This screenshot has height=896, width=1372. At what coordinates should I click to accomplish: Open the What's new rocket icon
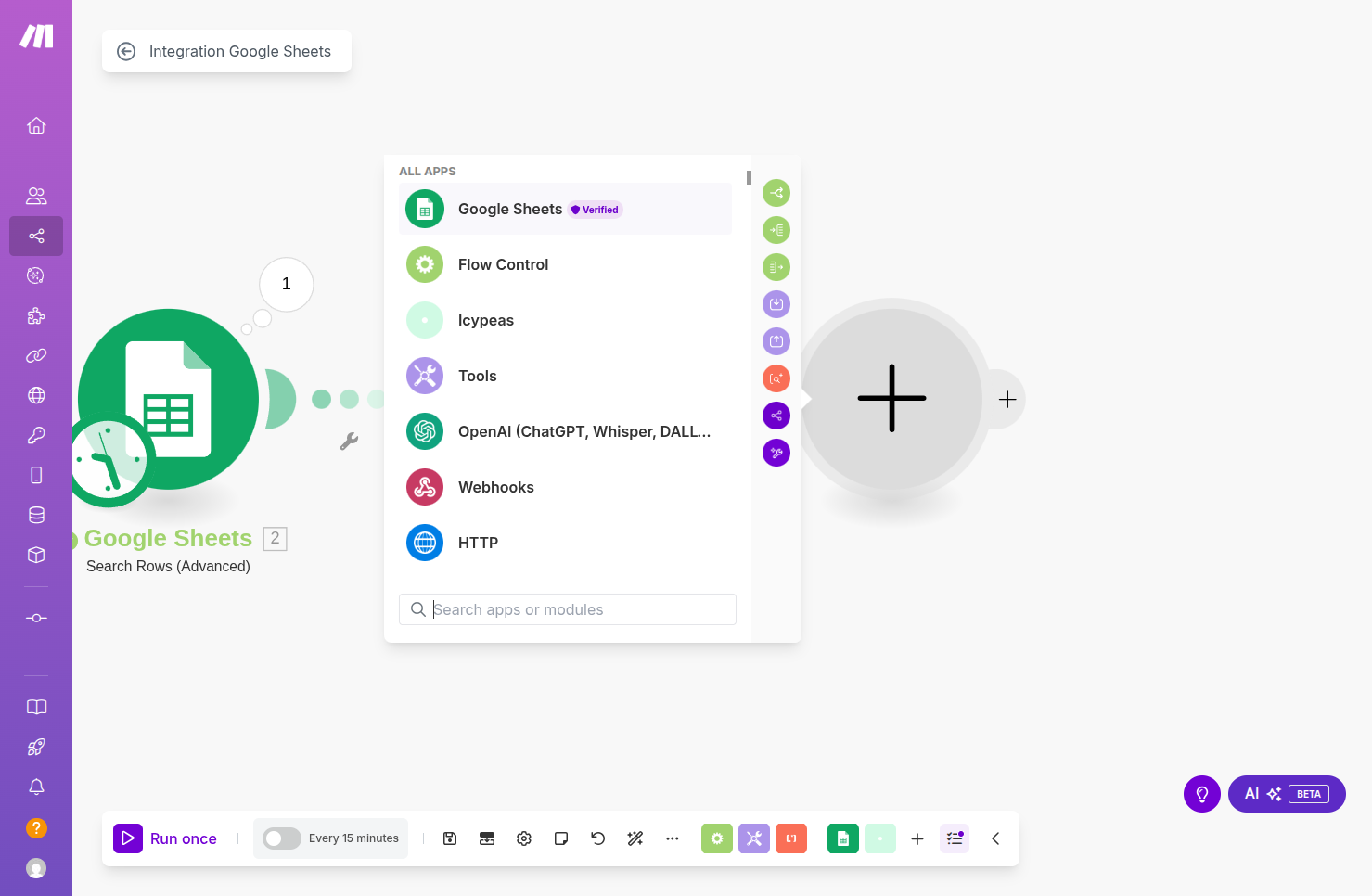point(36,747)
